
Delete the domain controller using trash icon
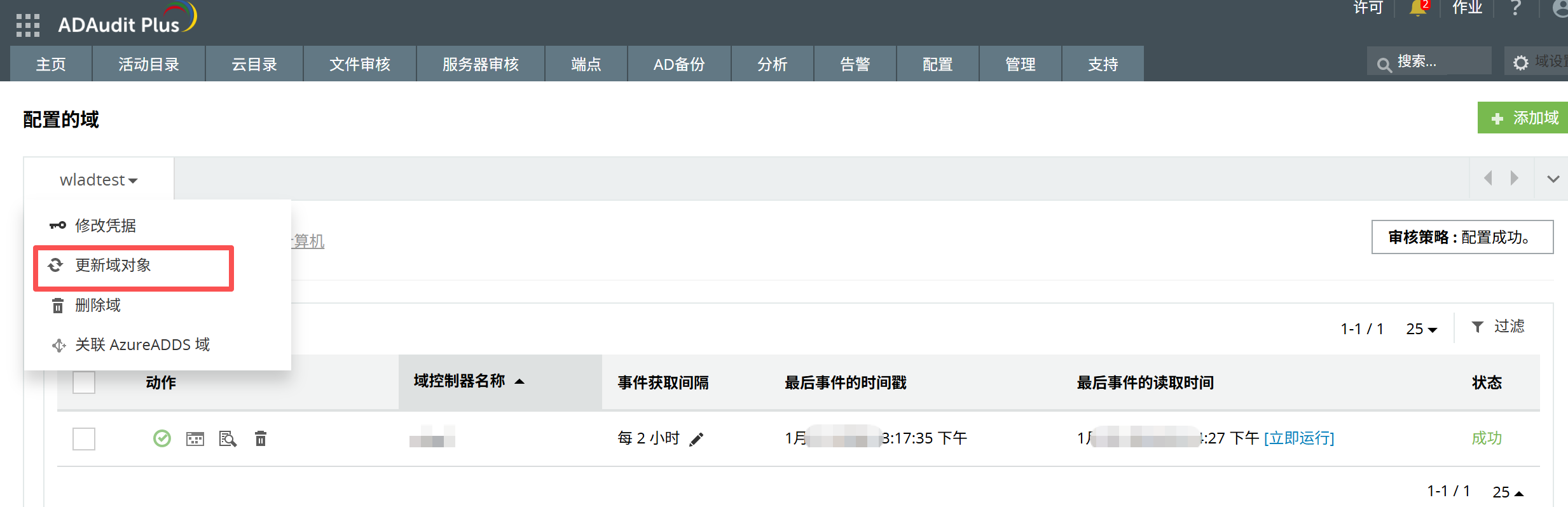[x=261, y=438]
